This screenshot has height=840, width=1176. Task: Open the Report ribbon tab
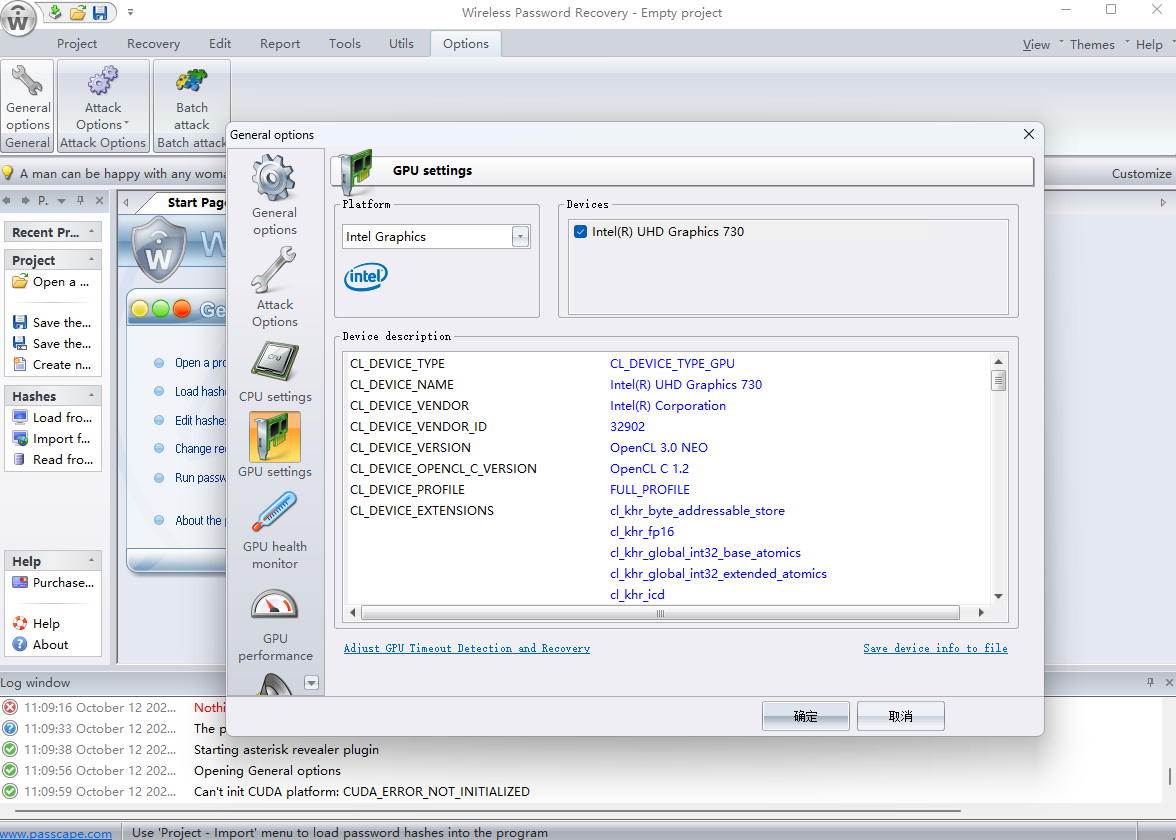(280, 44)
